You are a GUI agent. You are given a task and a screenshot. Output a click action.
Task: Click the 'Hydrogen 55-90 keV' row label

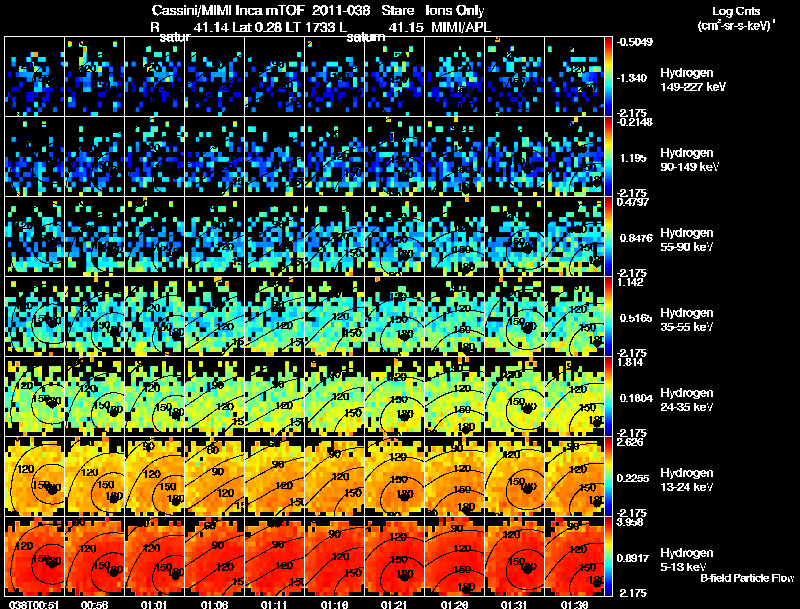point(686,240)
